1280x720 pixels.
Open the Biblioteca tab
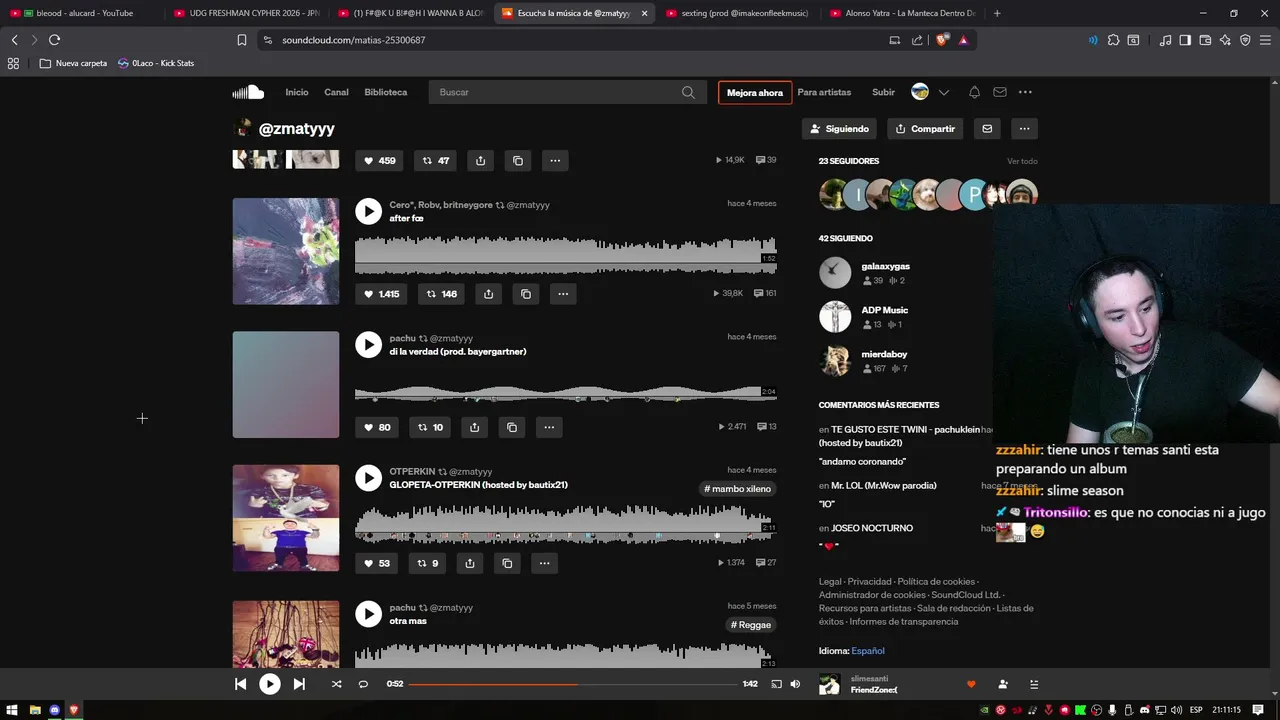click(386, 92)
